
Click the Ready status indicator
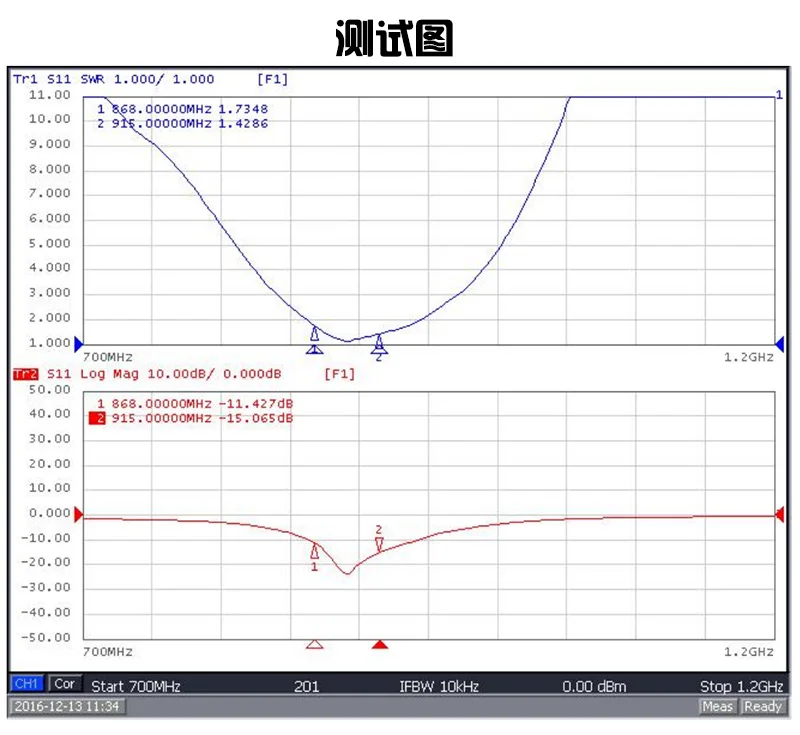[x=763, y=706]
